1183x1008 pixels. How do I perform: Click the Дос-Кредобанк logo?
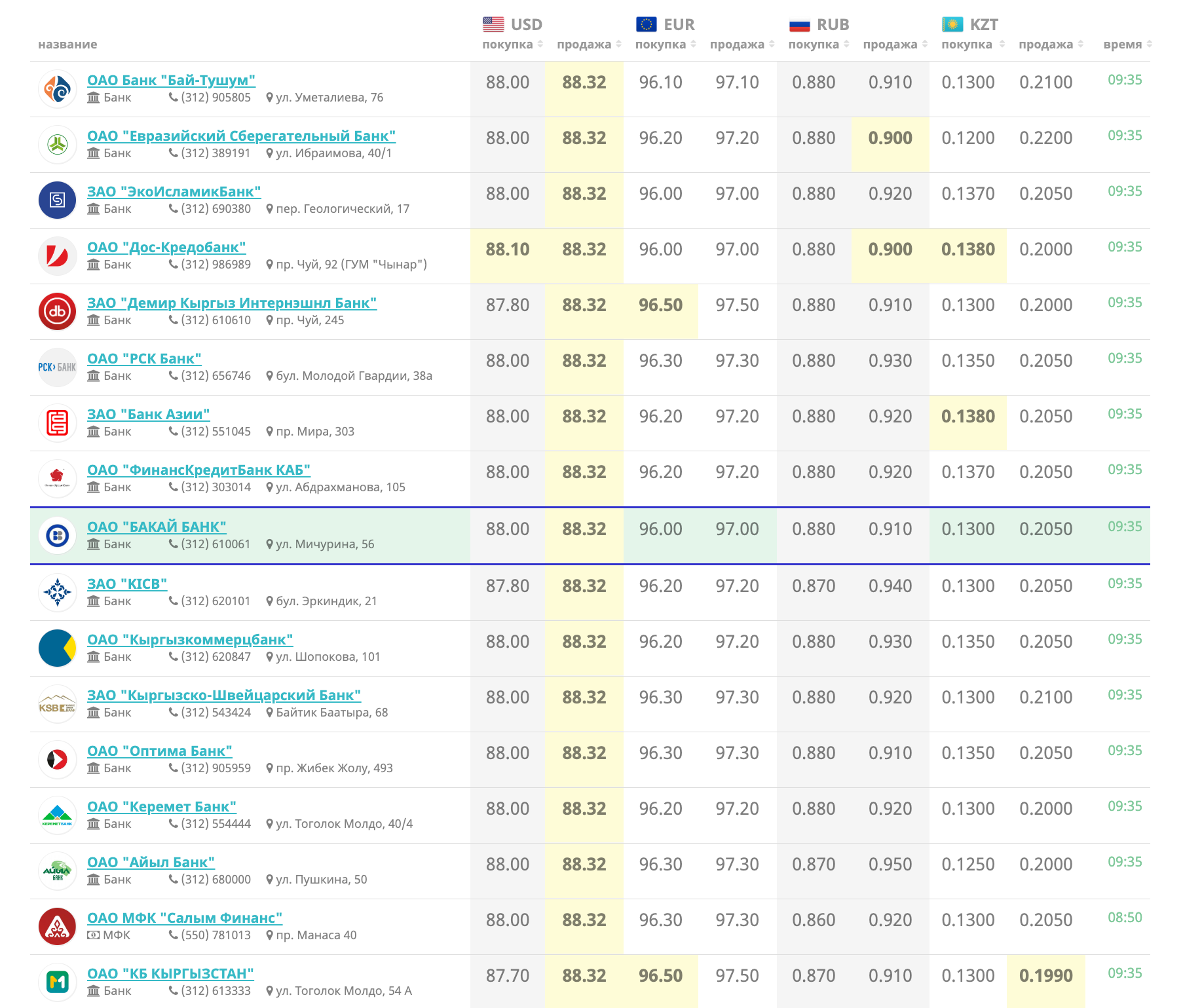(58, 256)
